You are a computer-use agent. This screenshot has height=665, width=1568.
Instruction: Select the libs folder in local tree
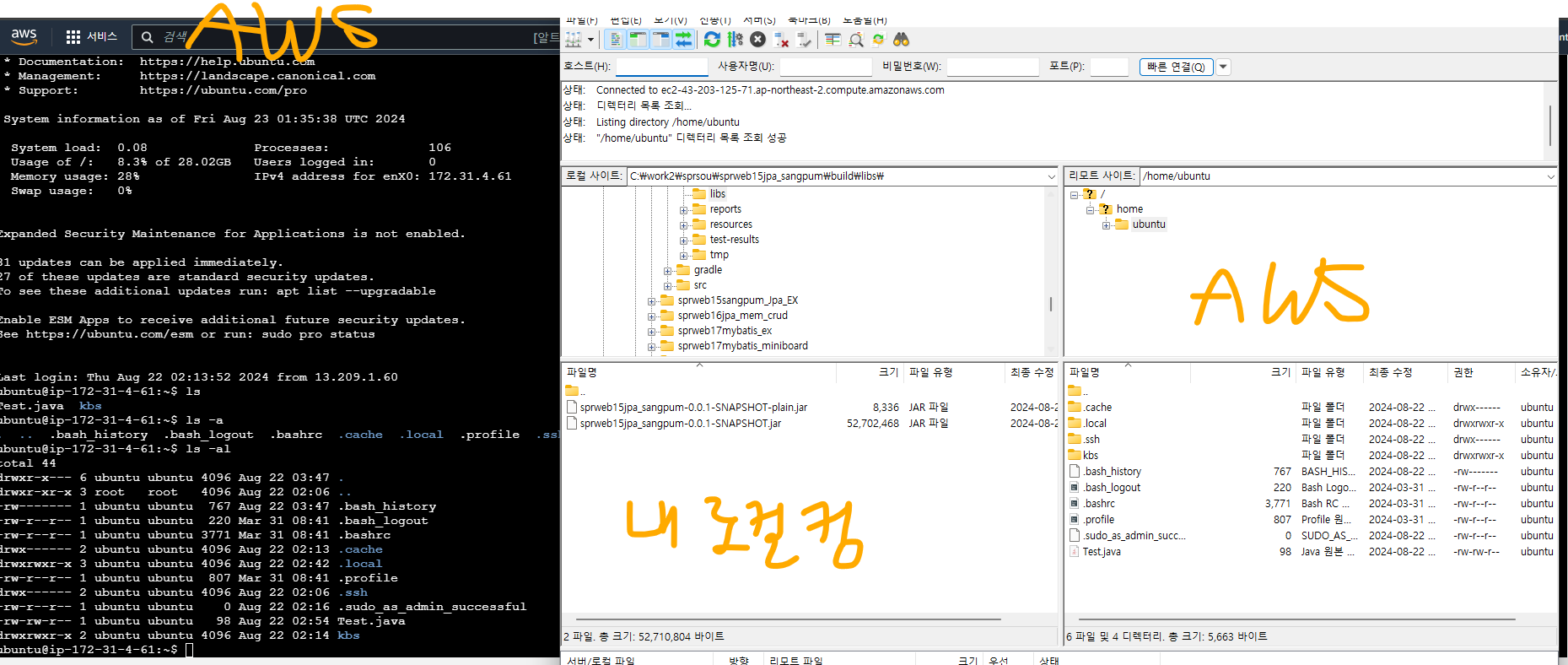[x=717, y=194]
